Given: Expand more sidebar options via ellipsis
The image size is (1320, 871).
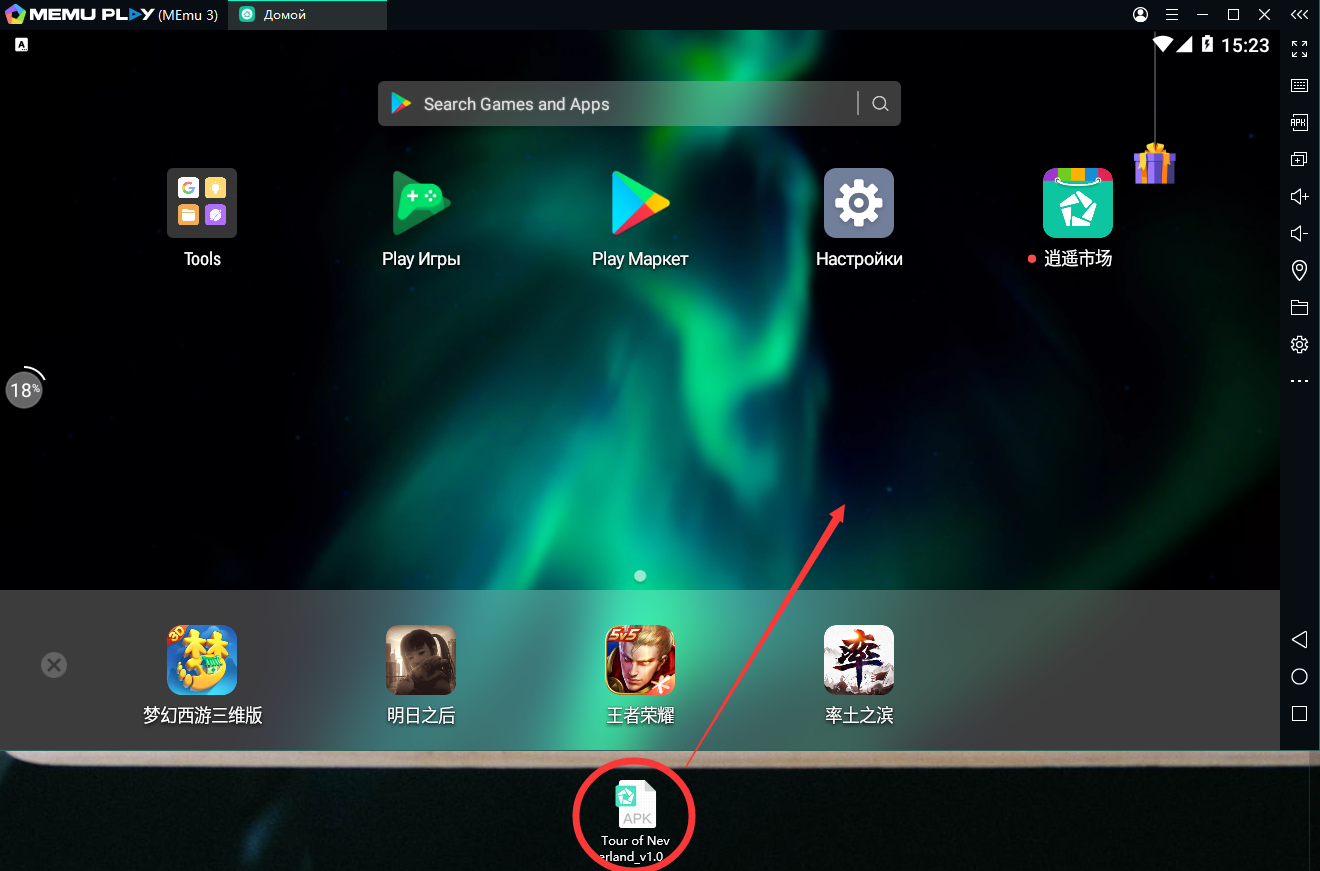Looking at the screenshot, I should (1299, 380).
